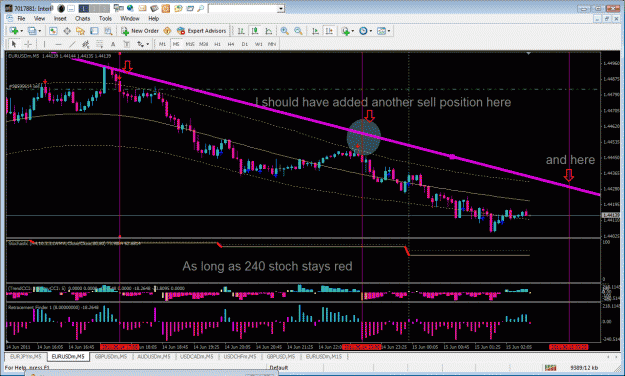Viewport: 625px width, 376px height.
Task: Open the Tools menu
Action: coord(105,18)
